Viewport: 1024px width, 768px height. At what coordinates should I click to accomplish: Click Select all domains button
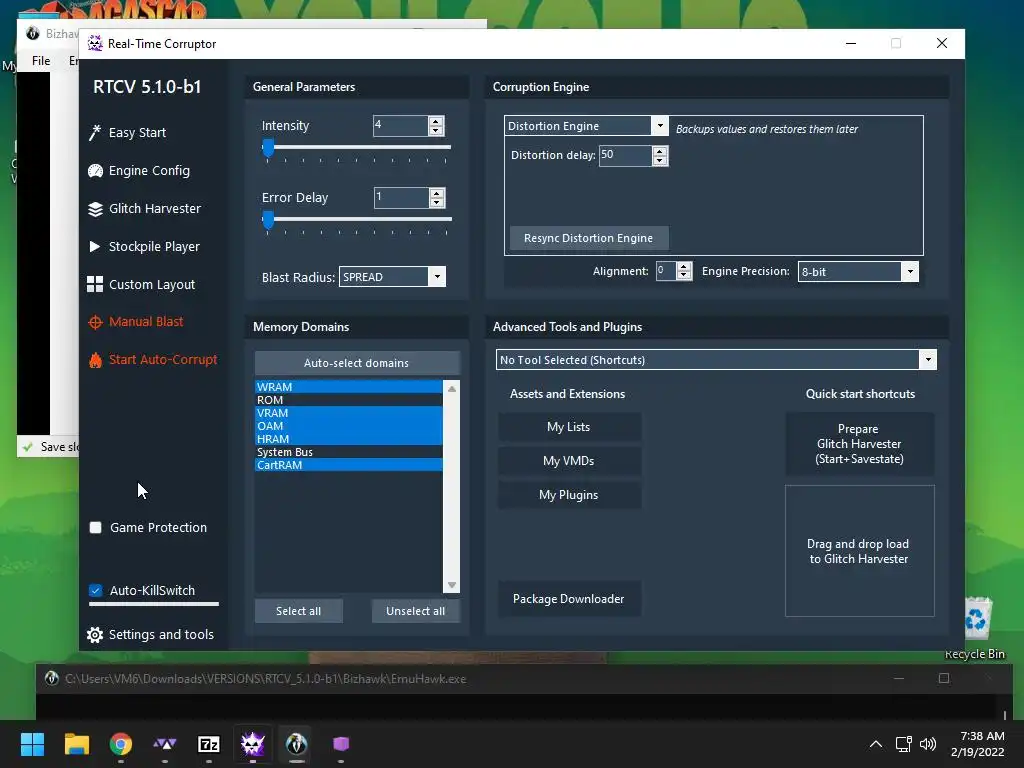pos(298,611)
